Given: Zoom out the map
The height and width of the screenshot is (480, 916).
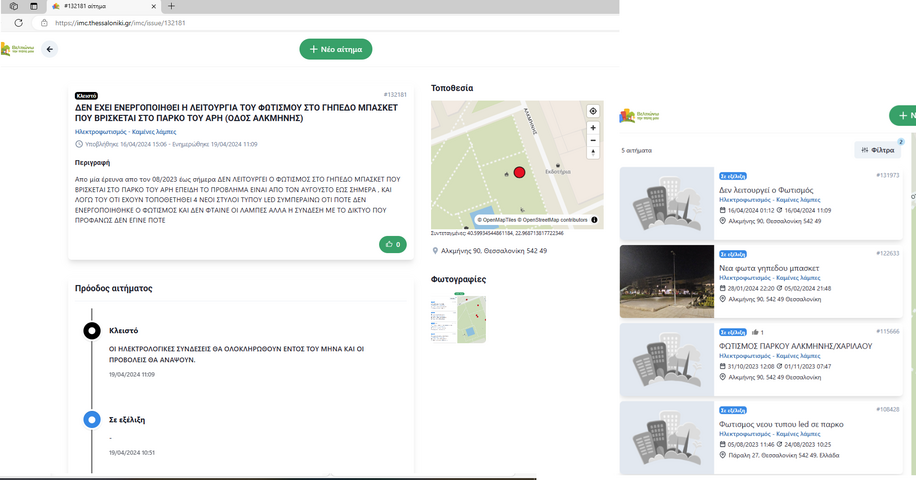Looking at the screenshot, I should (593, 140).
